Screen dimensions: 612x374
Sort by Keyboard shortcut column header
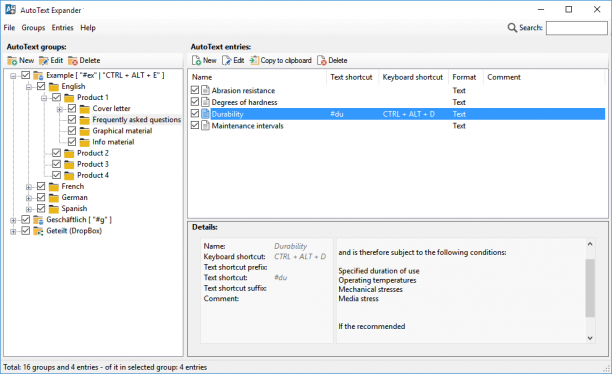pyautogui.click(x=414, y=77)
